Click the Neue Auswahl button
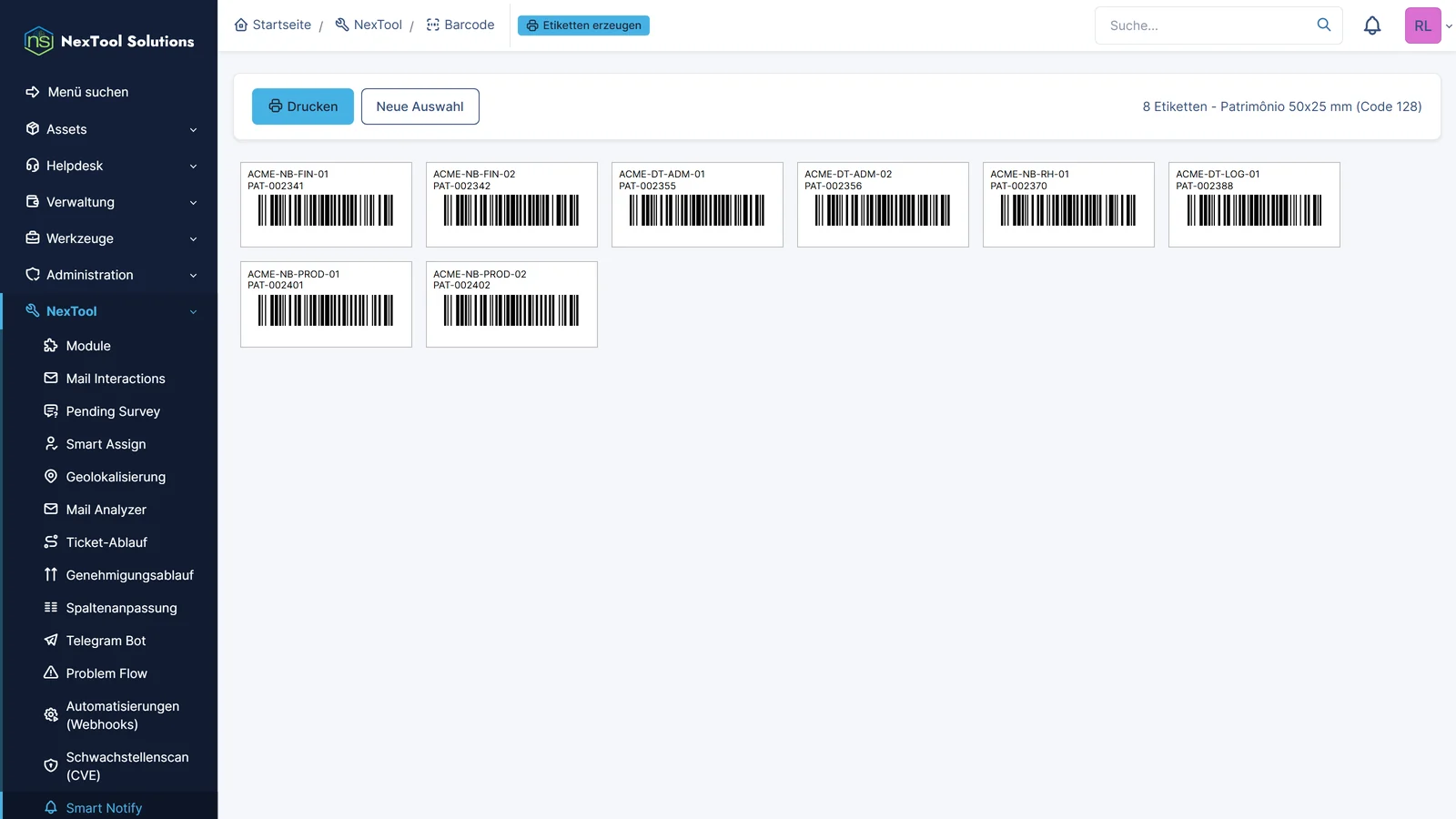 point(420,106)
